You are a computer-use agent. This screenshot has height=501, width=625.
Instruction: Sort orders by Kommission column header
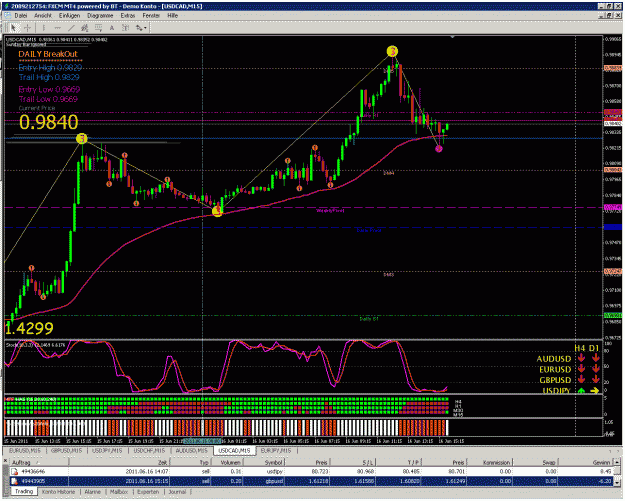pos(489,463)
